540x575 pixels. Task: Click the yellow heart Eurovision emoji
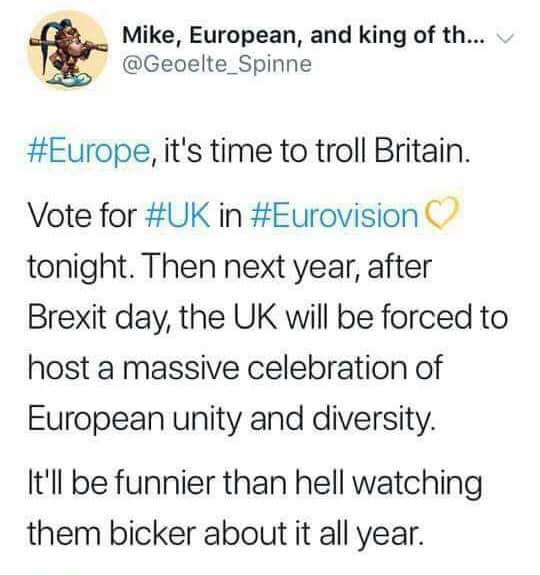pyautogui.click(x=440, y=214)
